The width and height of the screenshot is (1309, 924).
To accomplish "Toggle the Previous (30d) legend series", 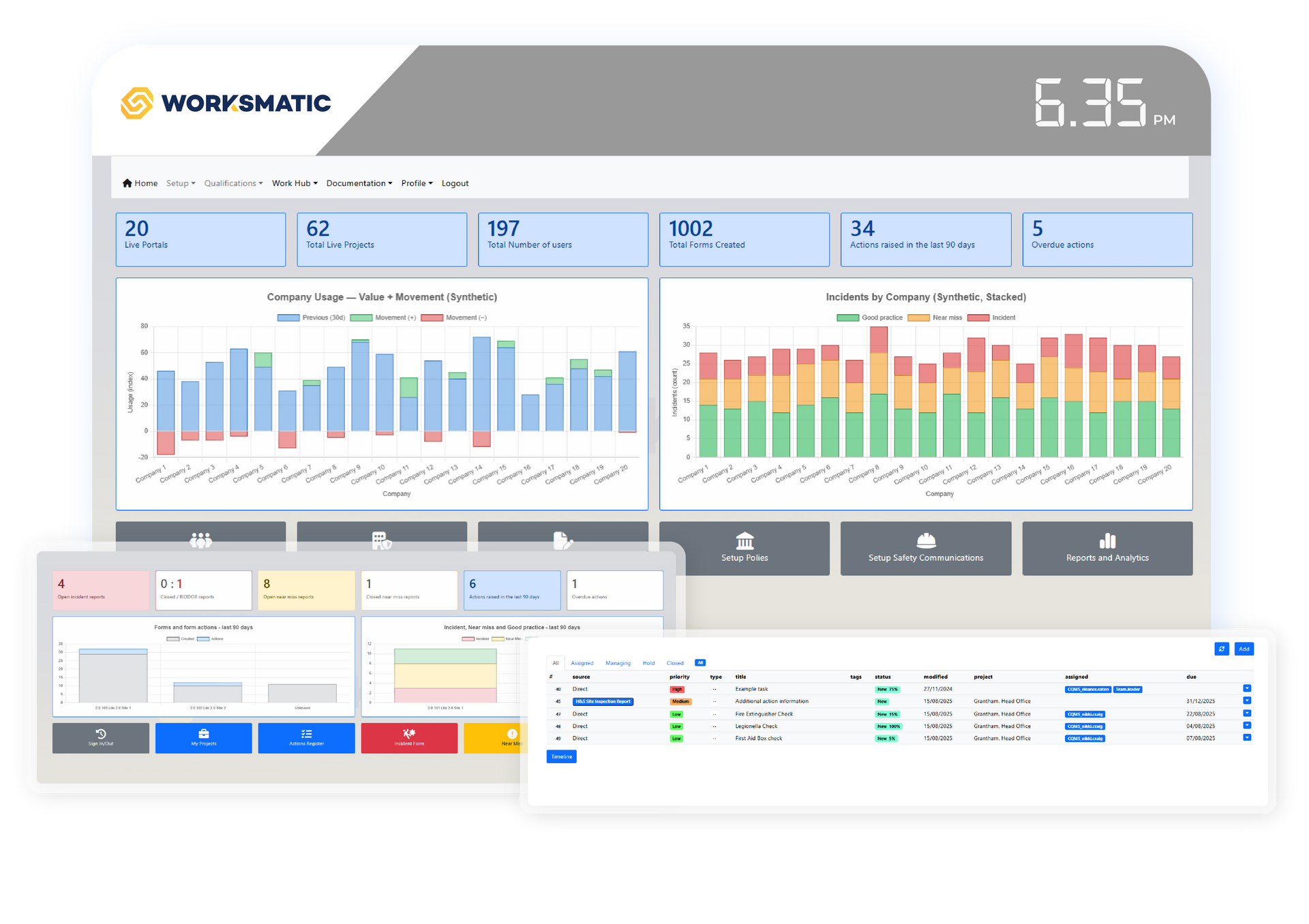I will click(312, 318).
